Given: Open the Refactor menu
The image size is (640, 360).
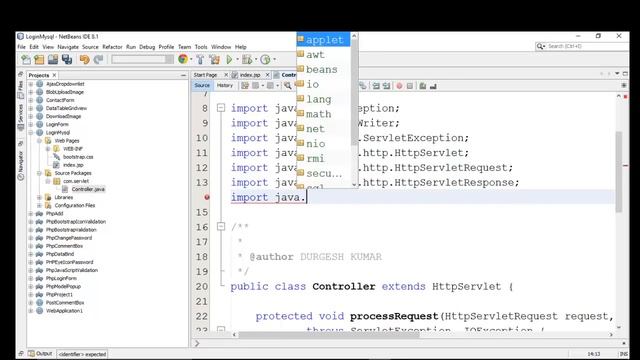Looking at the screenshot, I should tap(112, 47).
